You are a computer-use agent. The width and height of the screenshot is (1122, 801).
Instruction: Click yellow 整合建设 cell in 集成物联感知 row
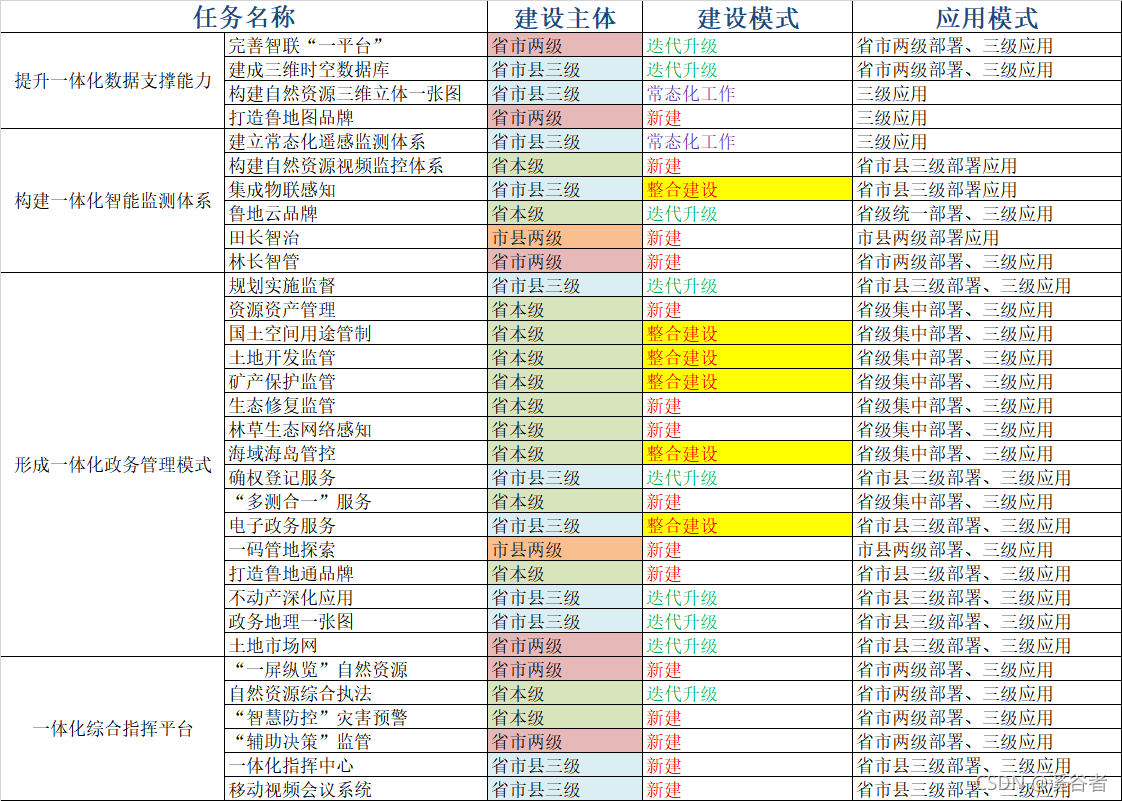click(x=747, y=189)
